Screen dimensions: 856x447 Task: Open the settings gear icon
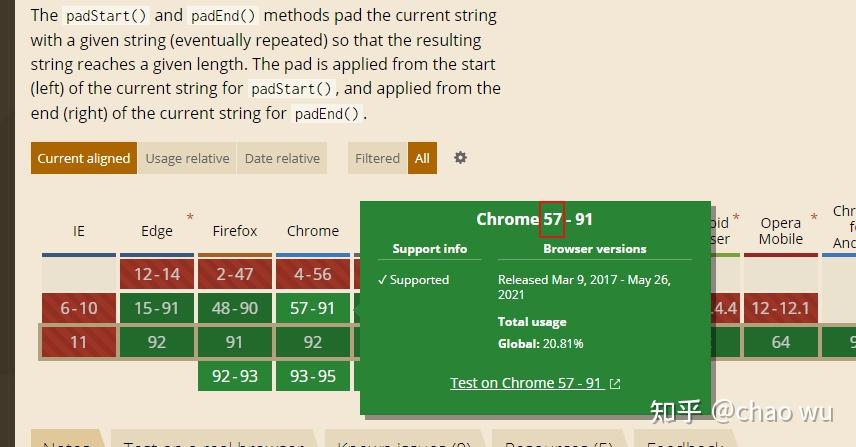coord(460,158)
